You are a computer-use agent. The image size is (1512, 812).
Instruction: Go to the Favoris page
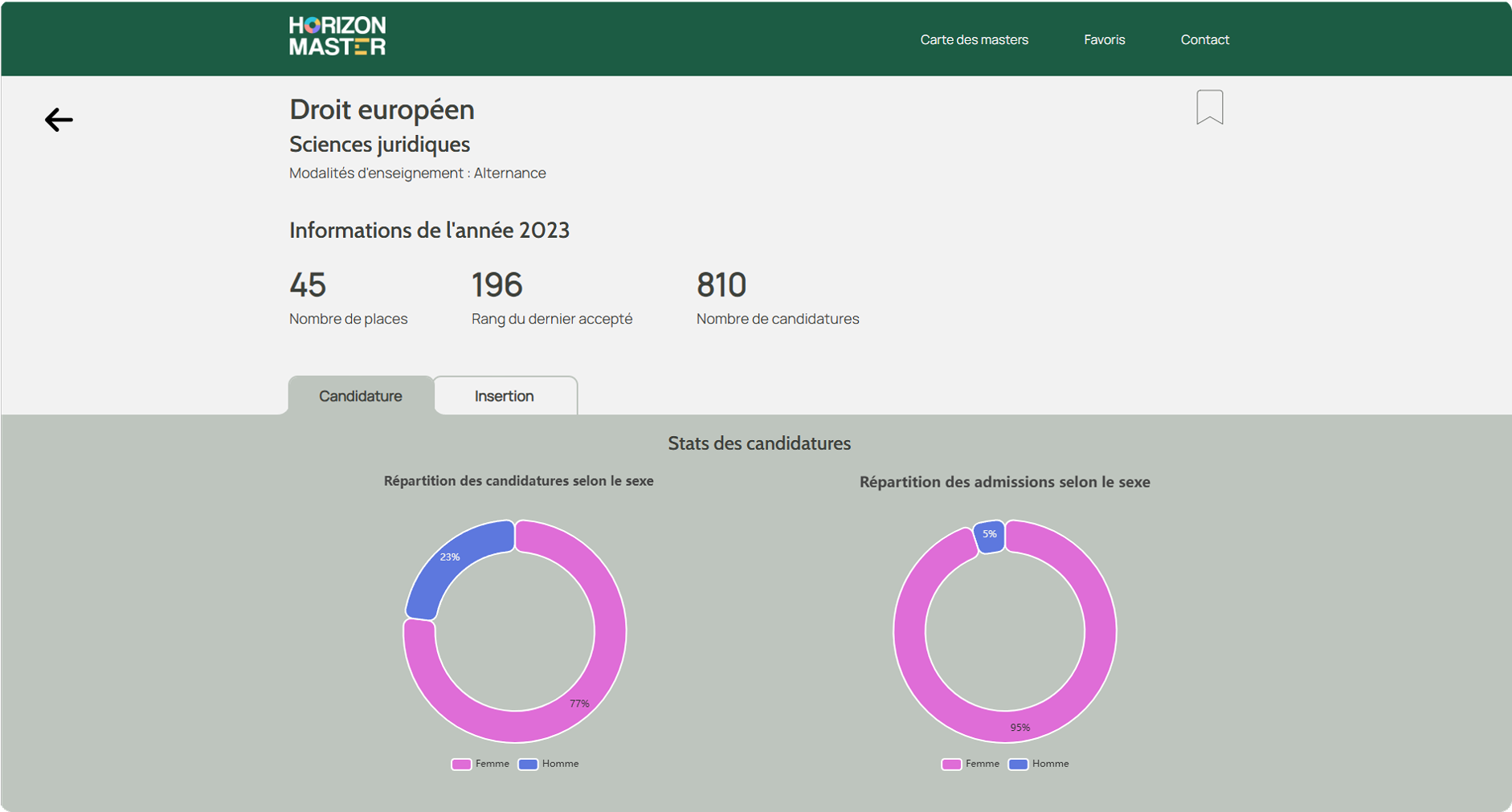1104,39
